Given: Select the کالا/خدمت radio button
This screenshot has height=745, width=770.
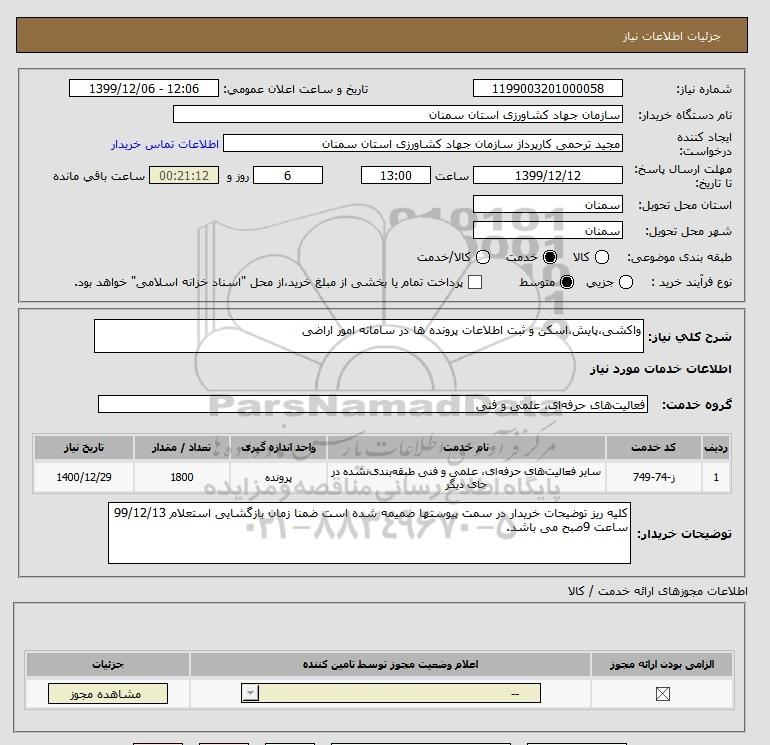Looking at the screenshot, I should 483,257.
